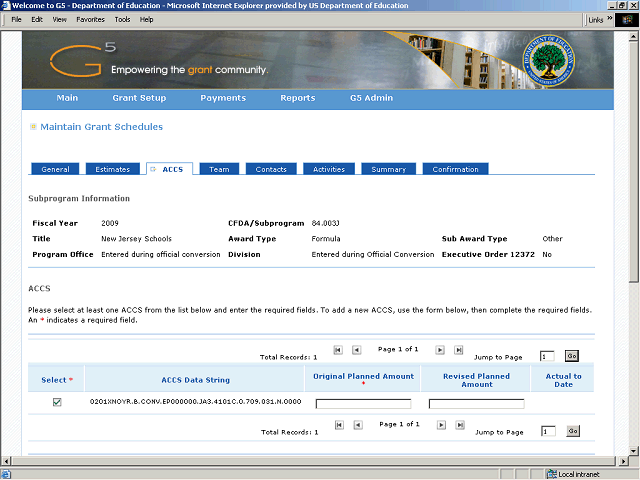Open the File menu
Screen dimensions: 640x480
pyautogui.click(x=16, y=19)
